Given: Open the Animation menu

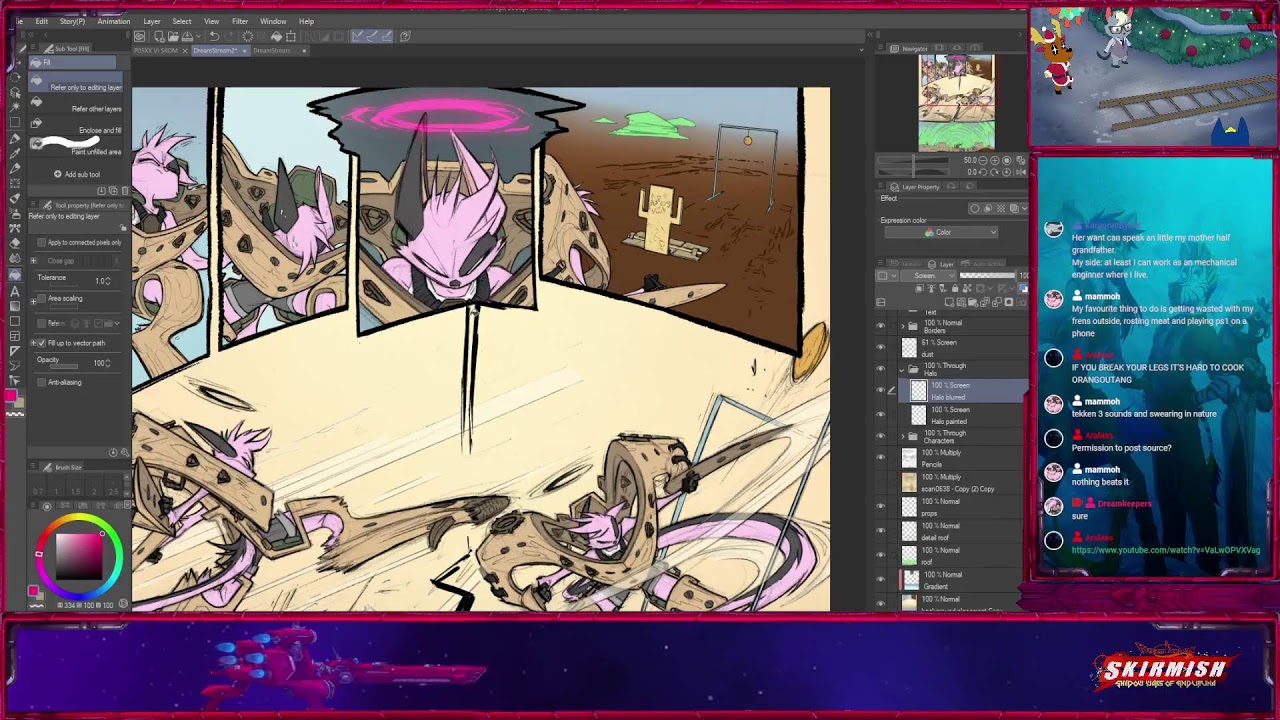Looking at the screenshot, I should tap(113, 21).
